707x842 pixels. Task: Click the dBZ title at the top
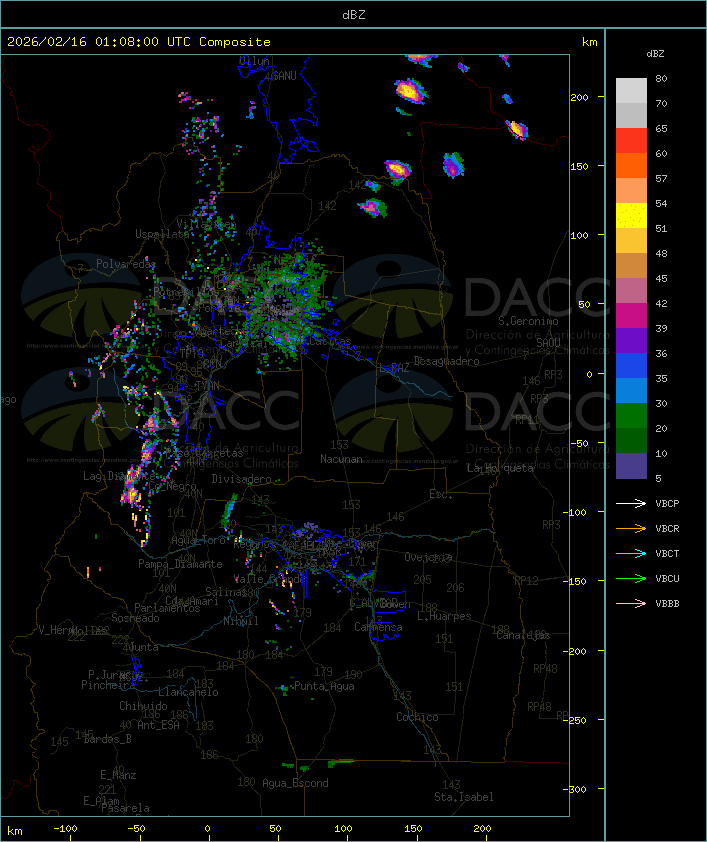(354, 15)
